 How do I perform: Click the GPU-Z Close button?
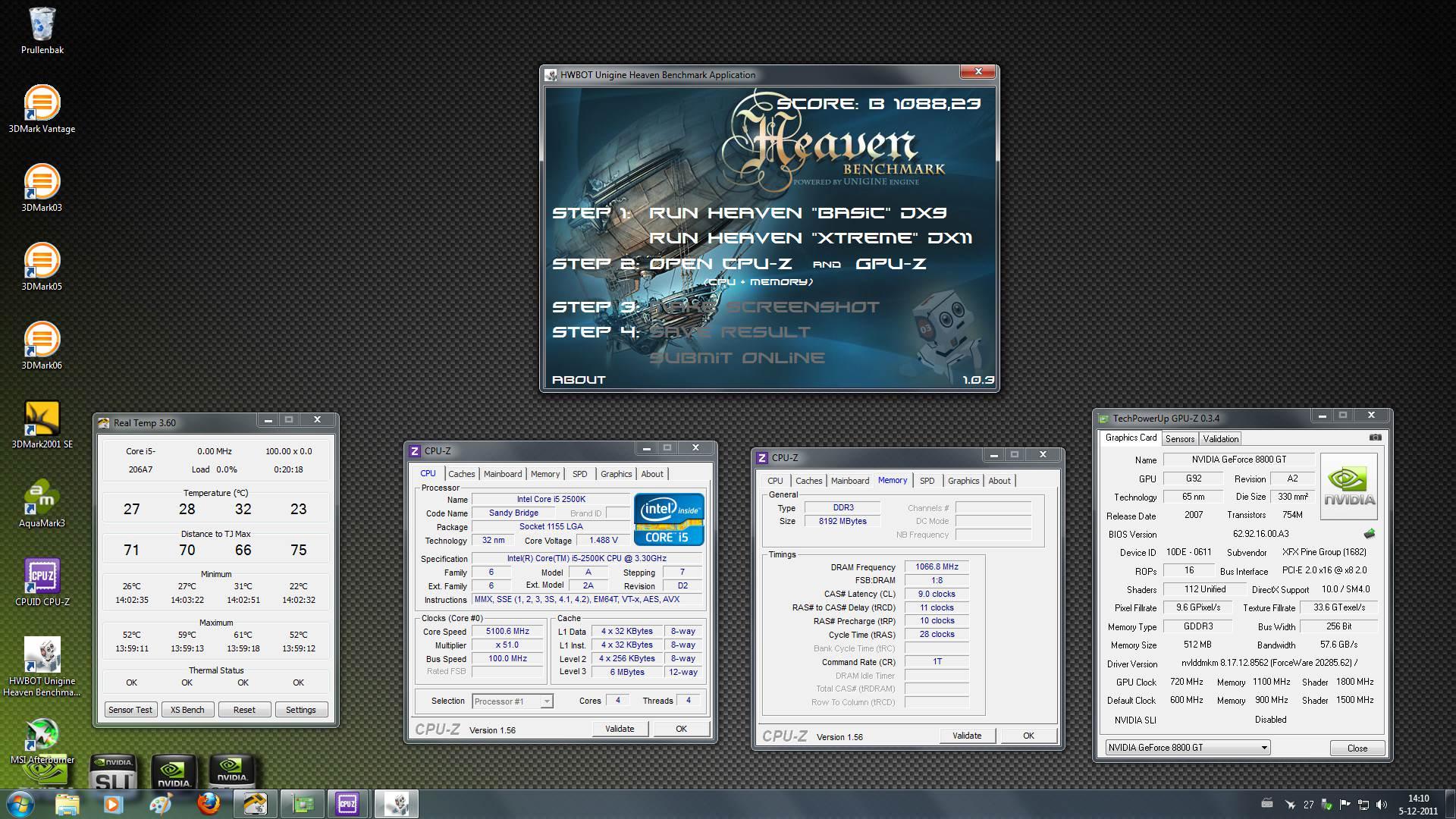(x=1357, y=748)
